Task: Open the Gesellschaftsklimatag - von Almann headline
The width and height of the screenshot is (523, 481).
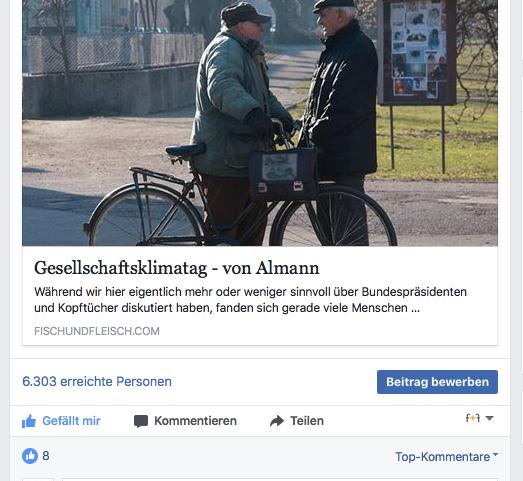Action: (x=176, y=268)
